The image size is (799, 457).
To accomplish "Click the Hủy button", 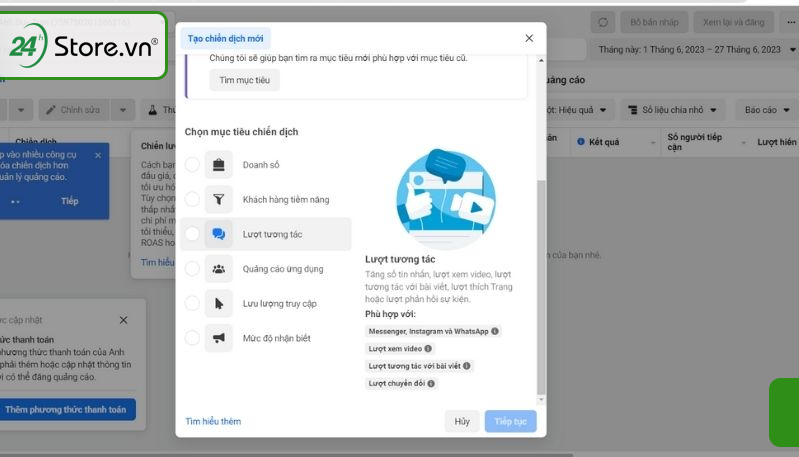I will click(462, 421).
